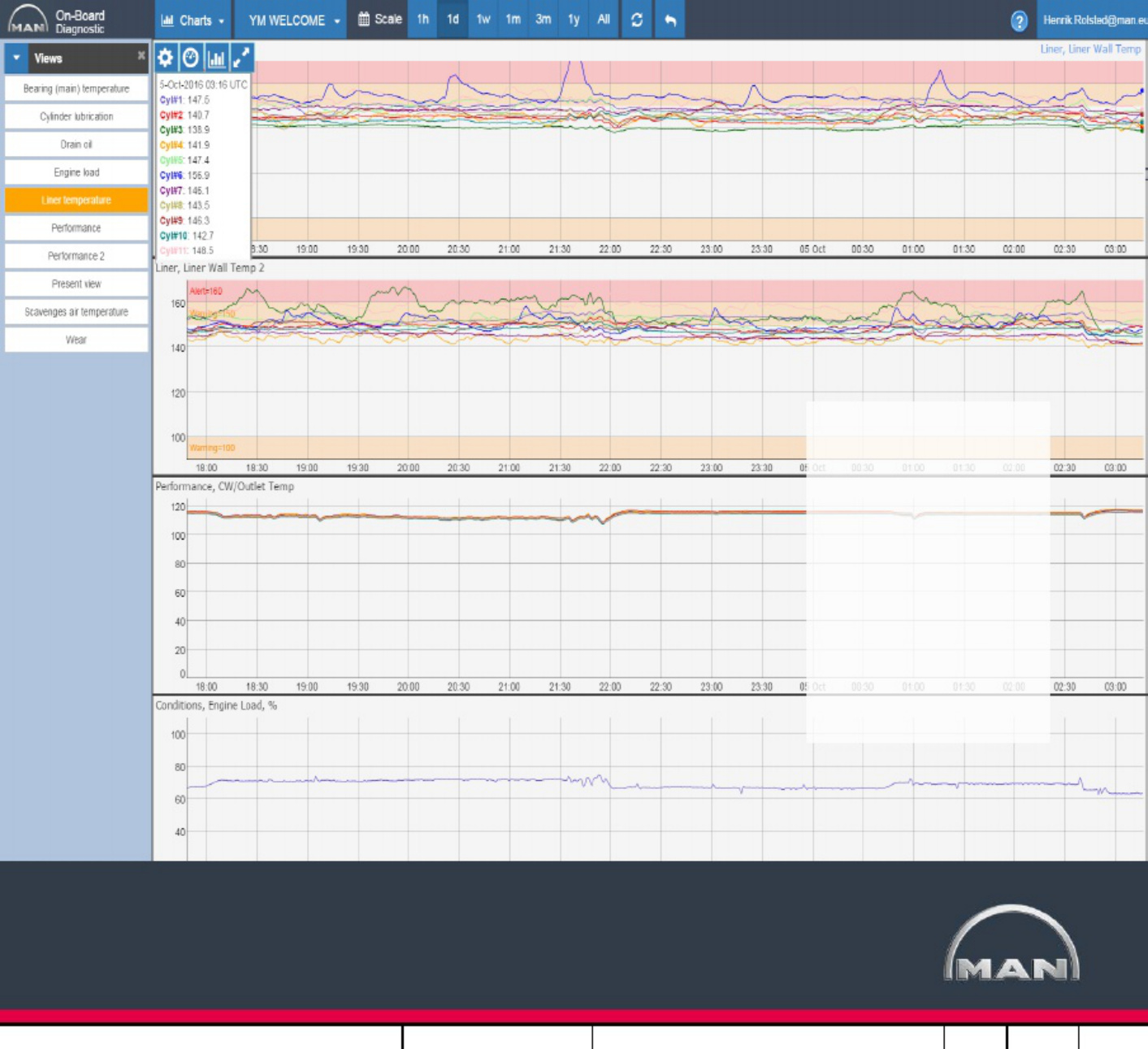The height and width of the screenshot is (1049, 1148).
Task: Click the Conditions, Engine Load, % title
Action: (x=216, y=705)
